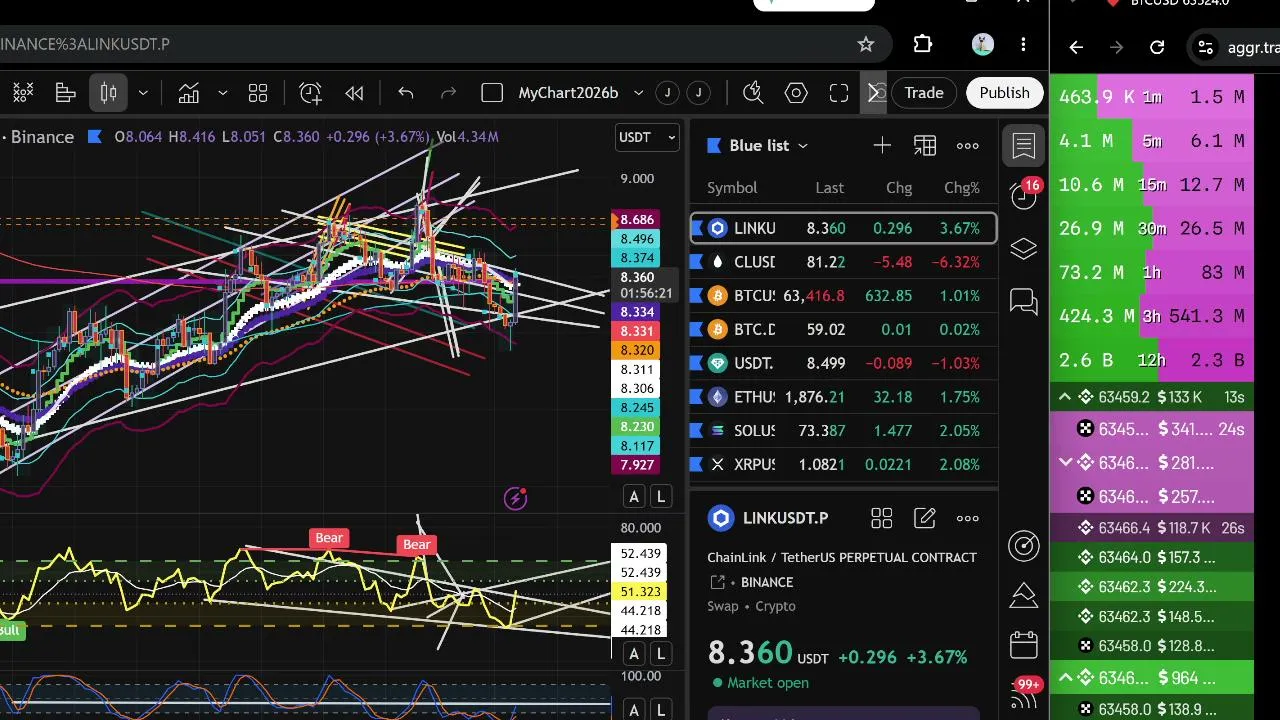Expand the Blue list dropdown
This screenshot has width=1280, height=720.
point(802,146)
